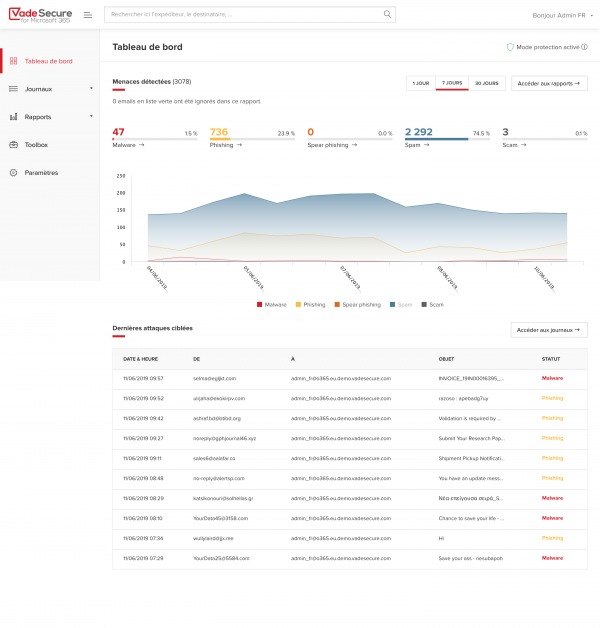Click the arrow next to Spear phishing
The width and height of the screenshot is (600, 628).
354,145
